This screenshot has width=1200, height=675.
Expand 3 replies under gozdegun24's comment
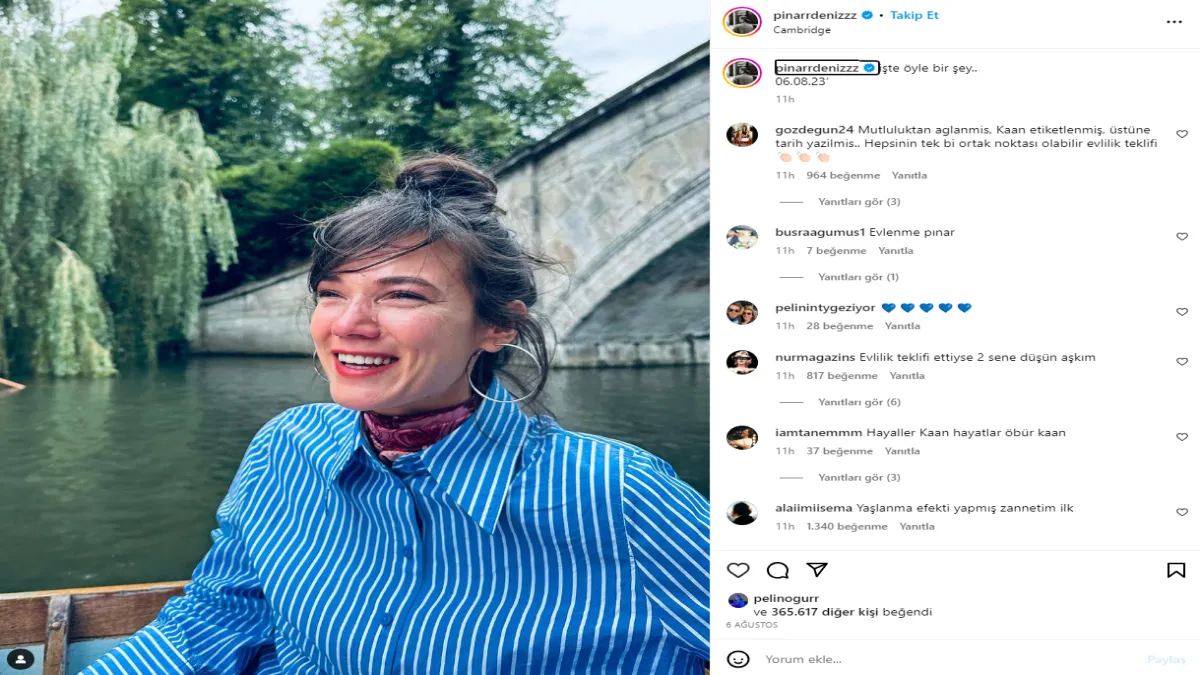pos(859,202)
